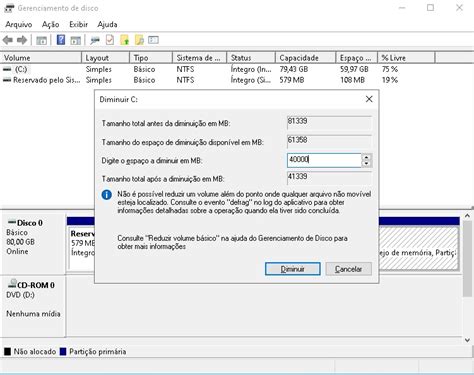474x375 pixels.
Task: Maximize the Gerenciamento de disco window
Action: pyautogui.click(x=430, y=8)
